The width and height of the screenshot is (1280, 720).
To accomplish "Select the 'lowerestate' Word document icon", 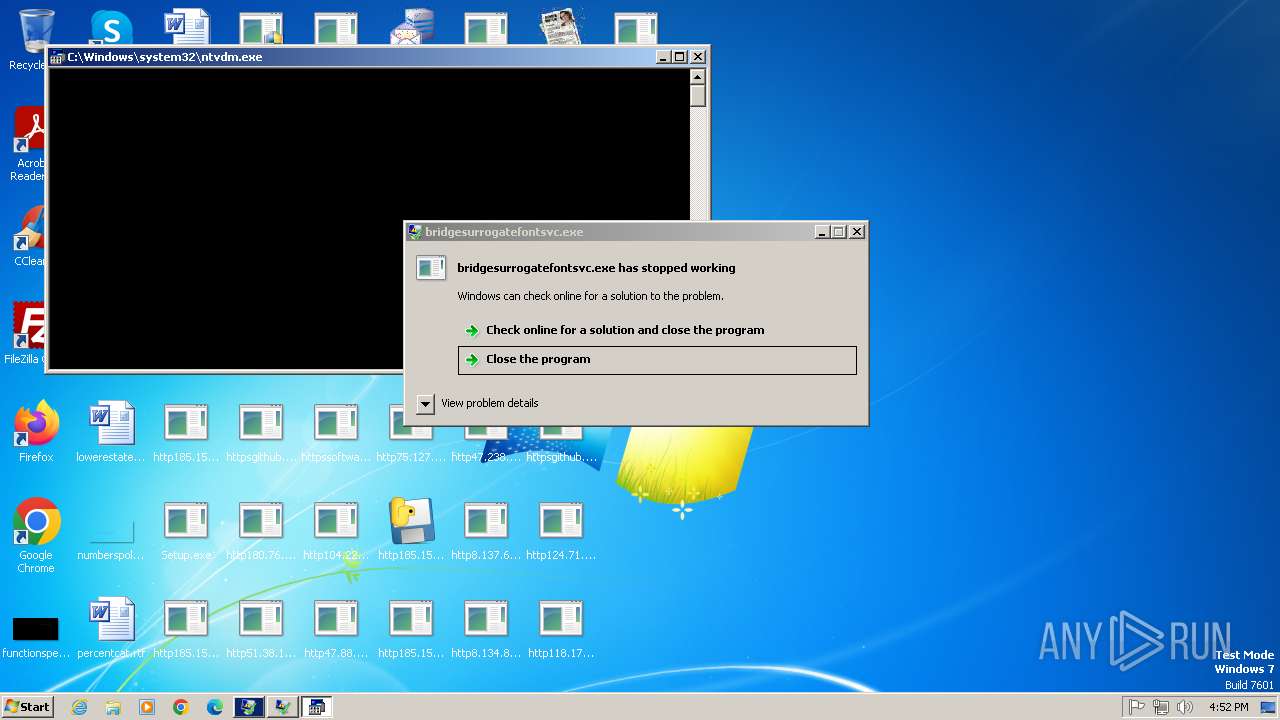I will (111, 432).
